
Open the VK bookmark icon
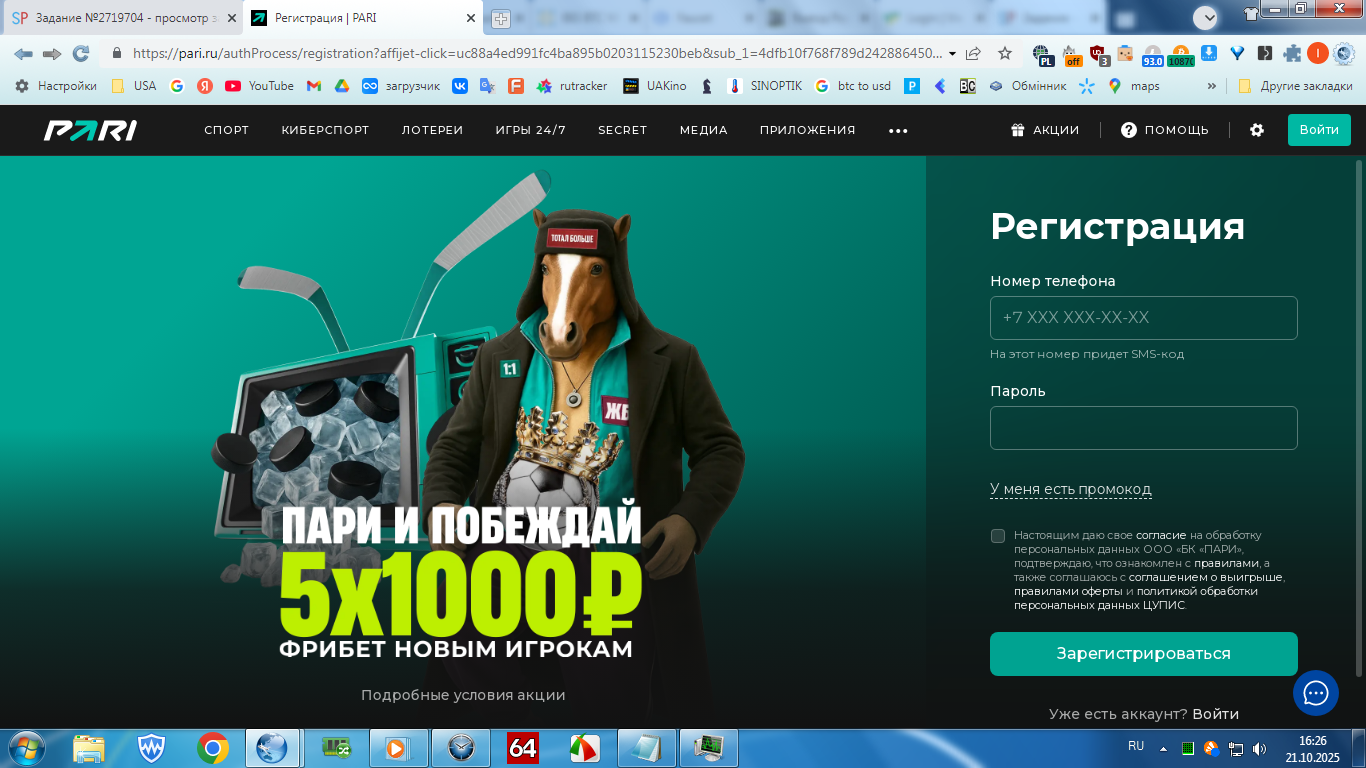460,86
